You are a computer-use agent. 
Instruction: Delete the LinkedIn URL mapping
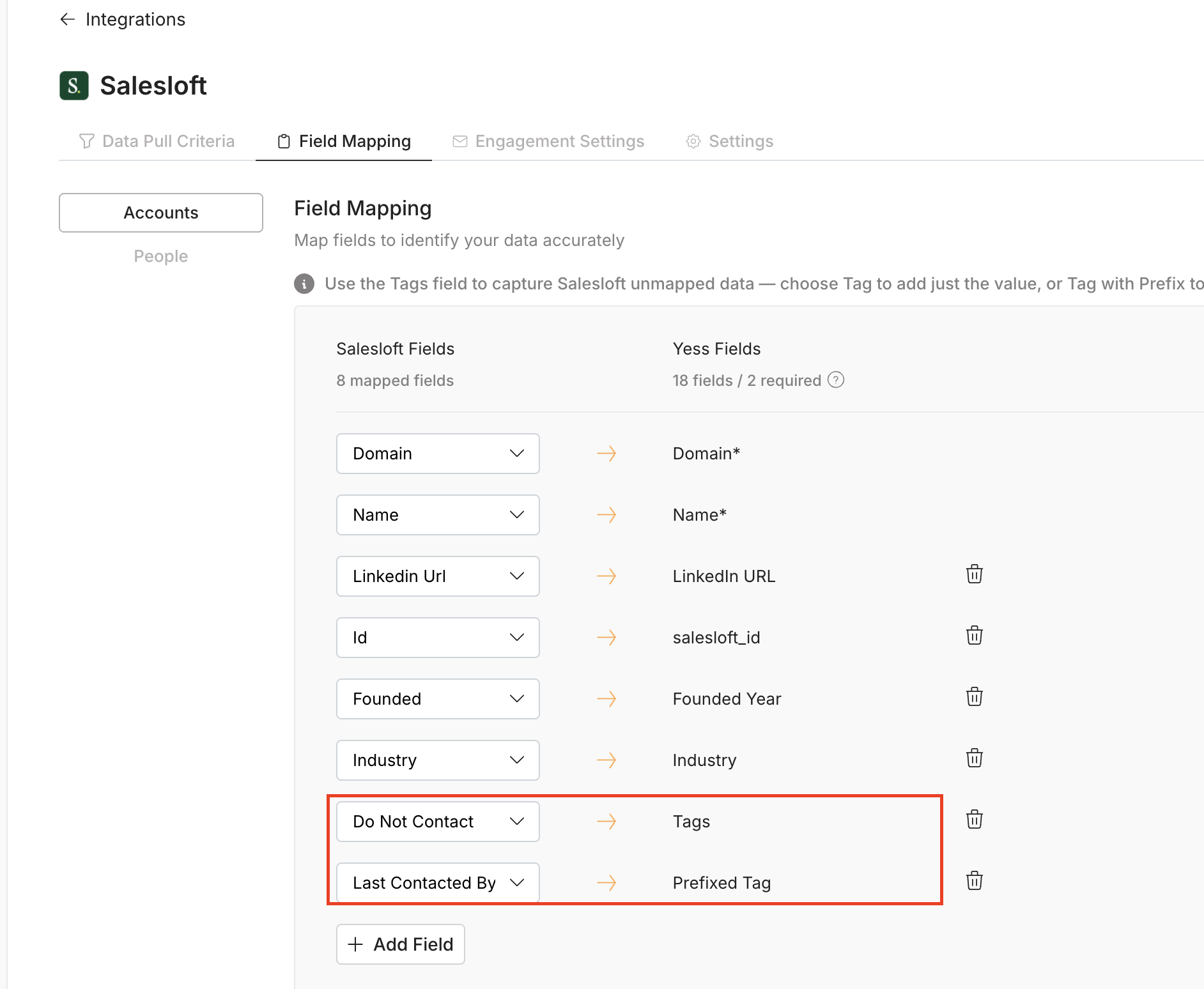(975, 574)
